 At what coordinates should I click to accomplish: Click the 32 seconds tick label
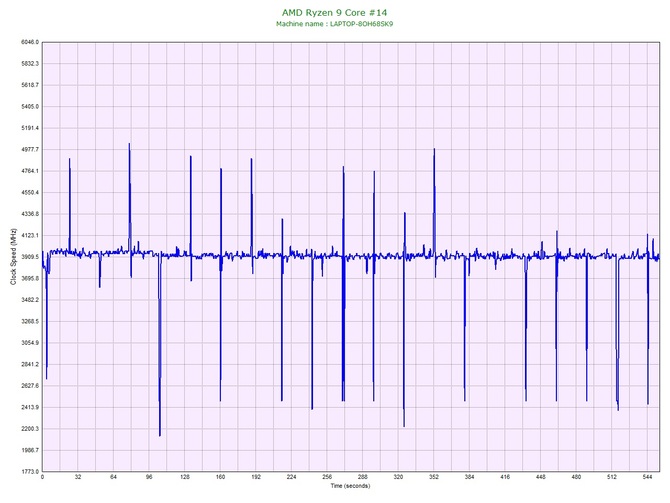[x=78, y=477]
